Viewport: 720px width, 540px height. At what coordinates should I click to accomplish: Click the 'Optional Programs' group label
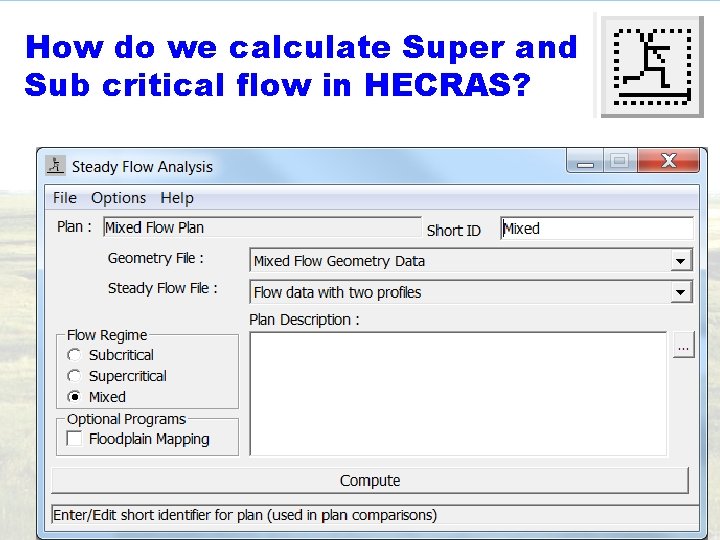(x=126, y=419)
